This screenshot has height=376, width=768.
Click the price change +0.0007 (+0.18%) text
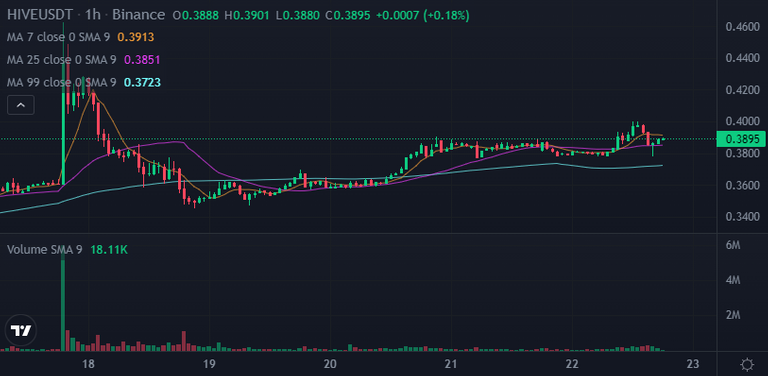(422, 16)
